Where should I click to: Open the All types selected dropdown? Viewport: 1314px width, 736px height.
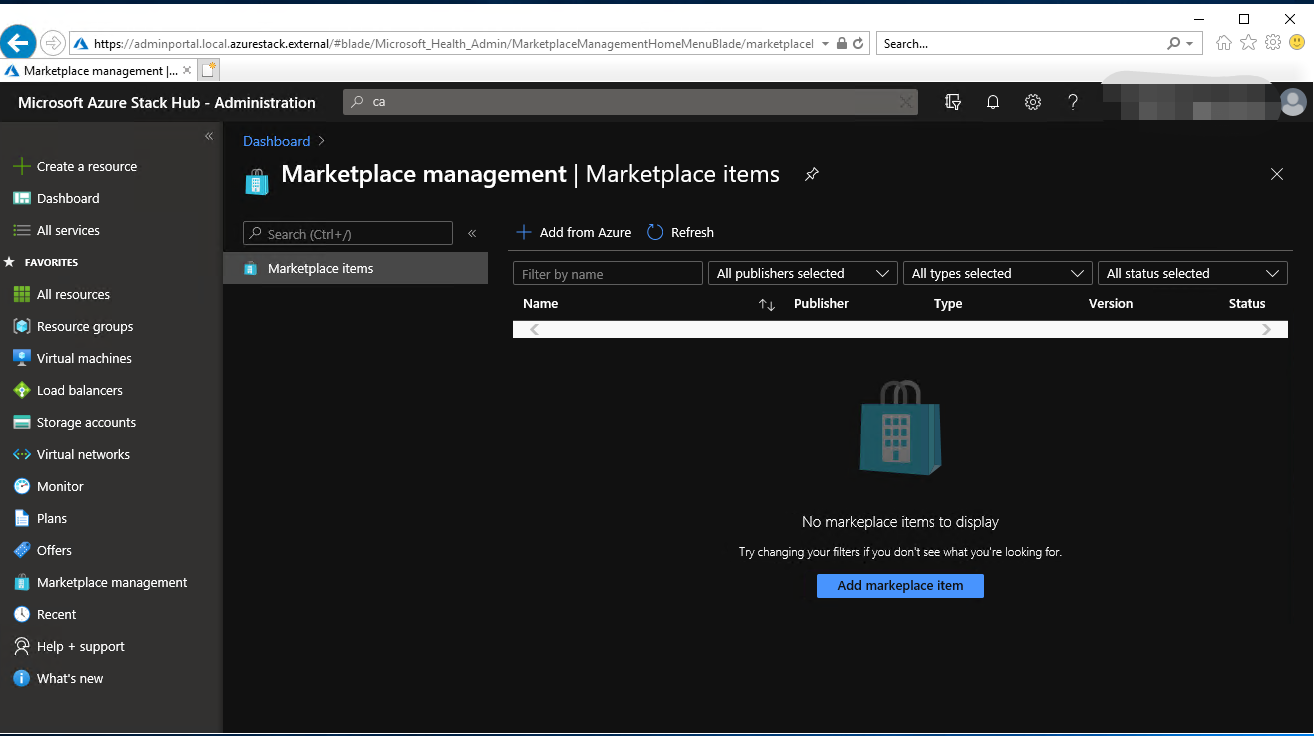pos(997,273)
